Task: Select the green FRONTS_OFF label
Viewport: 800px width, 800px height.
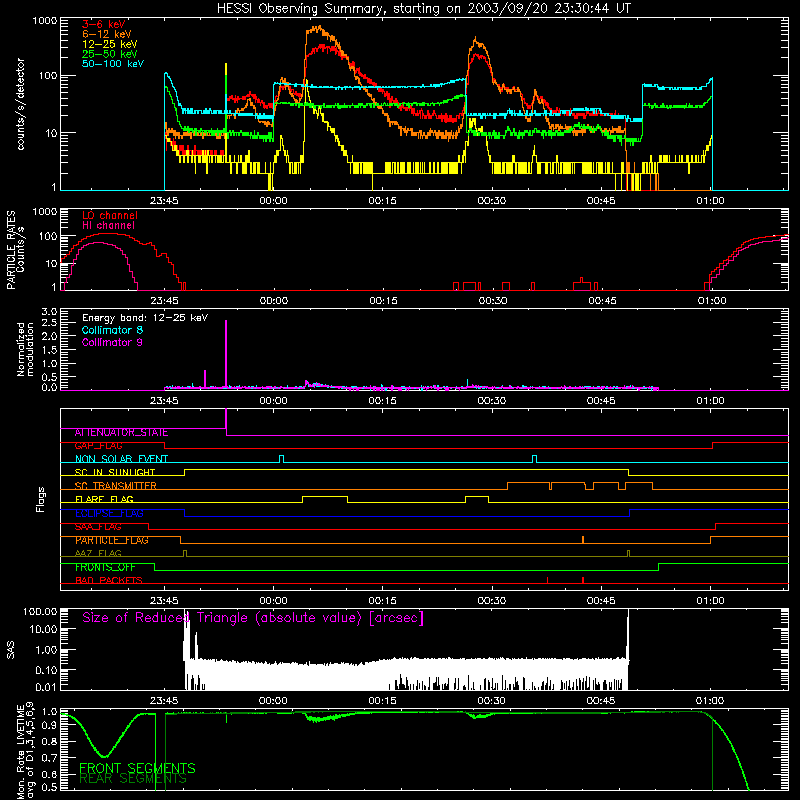Action: (x=105, y=567)
